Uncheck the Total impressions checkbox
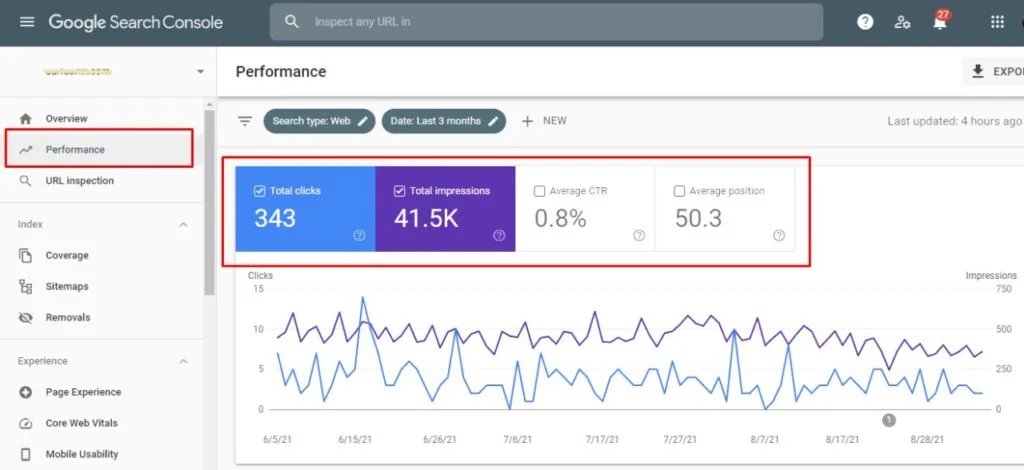This screenshot has width=1024, height=470. click(x=400, y=191)
